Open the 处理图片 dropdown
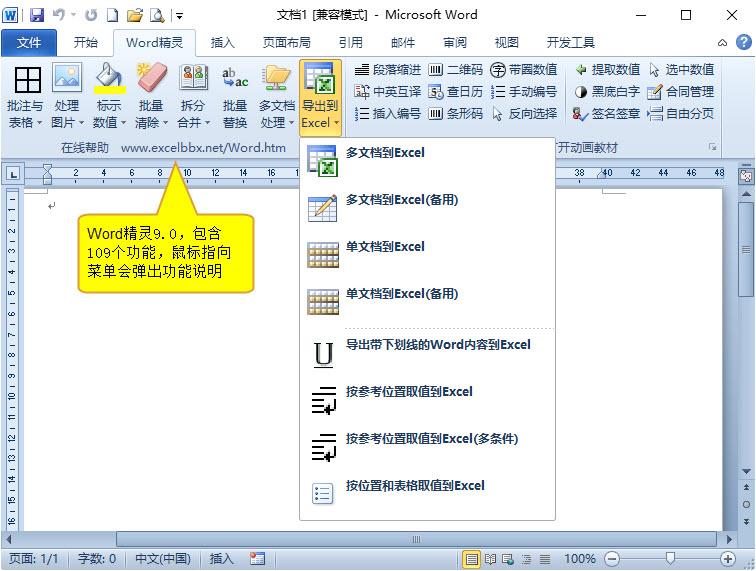 pyautogui.click(x=67, y=97)
